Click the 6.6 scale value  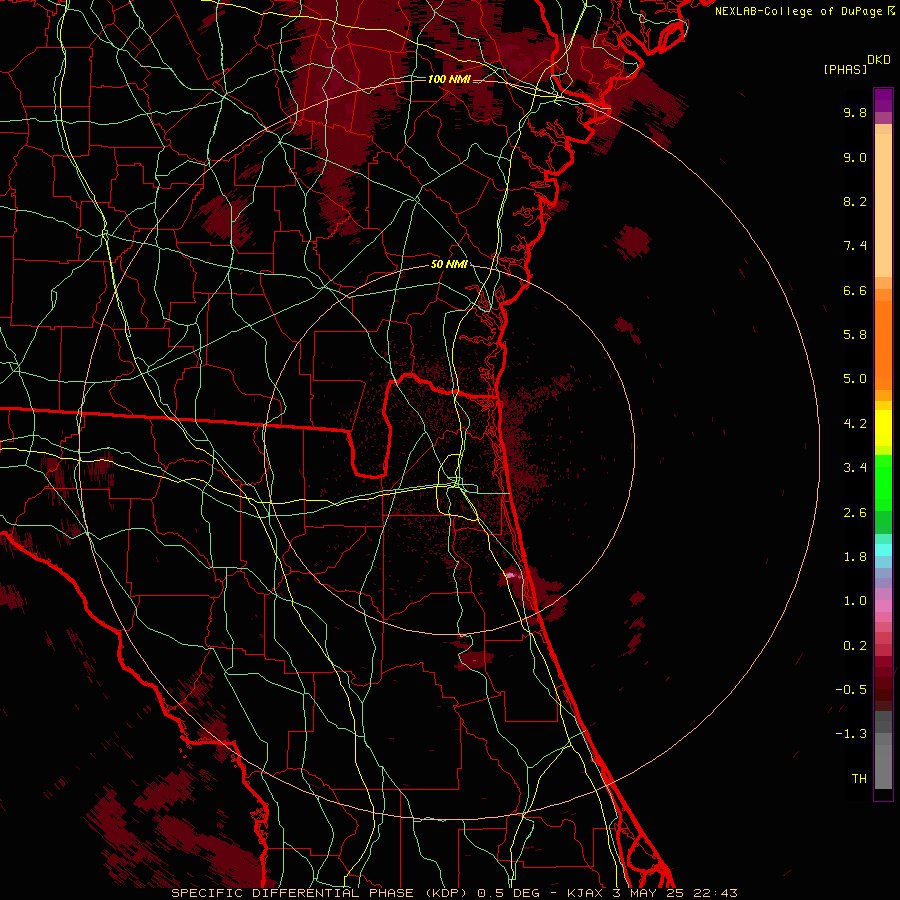(x=855, y=290)
